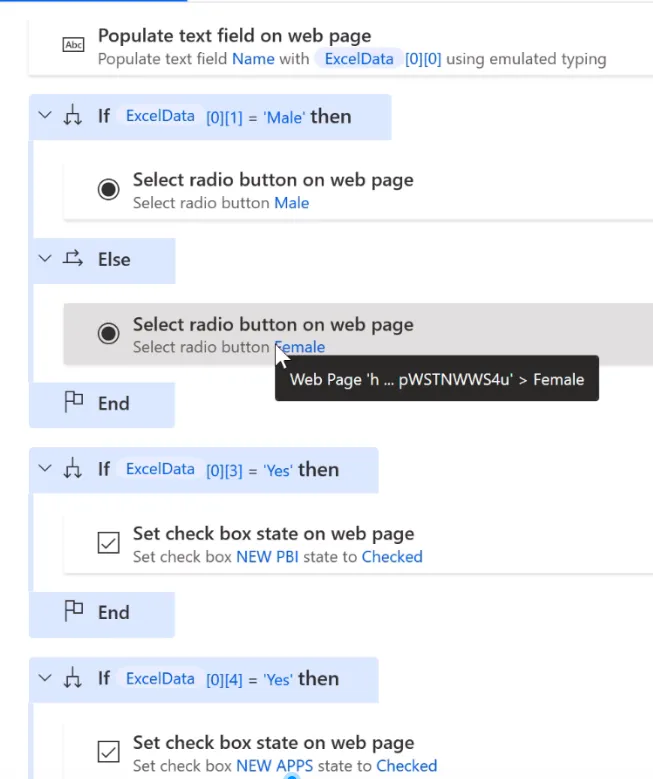Click the radio button icon of the Select Female action
This screenshot has width=653, height=779.
tap(108, 333)
